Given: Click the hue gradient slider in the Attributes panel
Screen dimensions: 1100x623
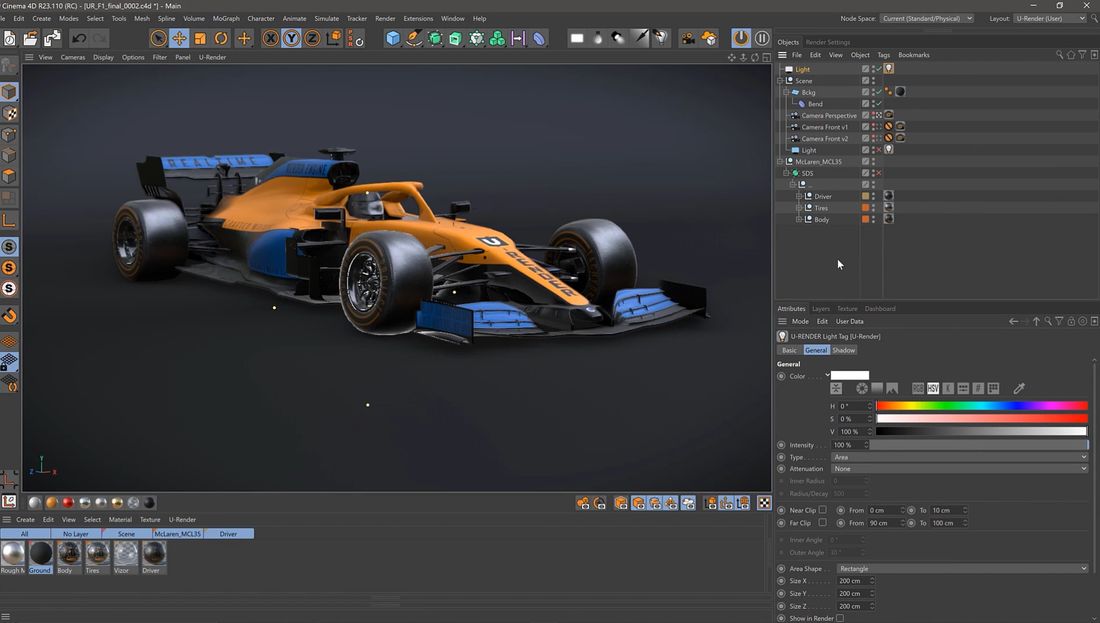Looking at the screenshot, I should click(980, 405).
